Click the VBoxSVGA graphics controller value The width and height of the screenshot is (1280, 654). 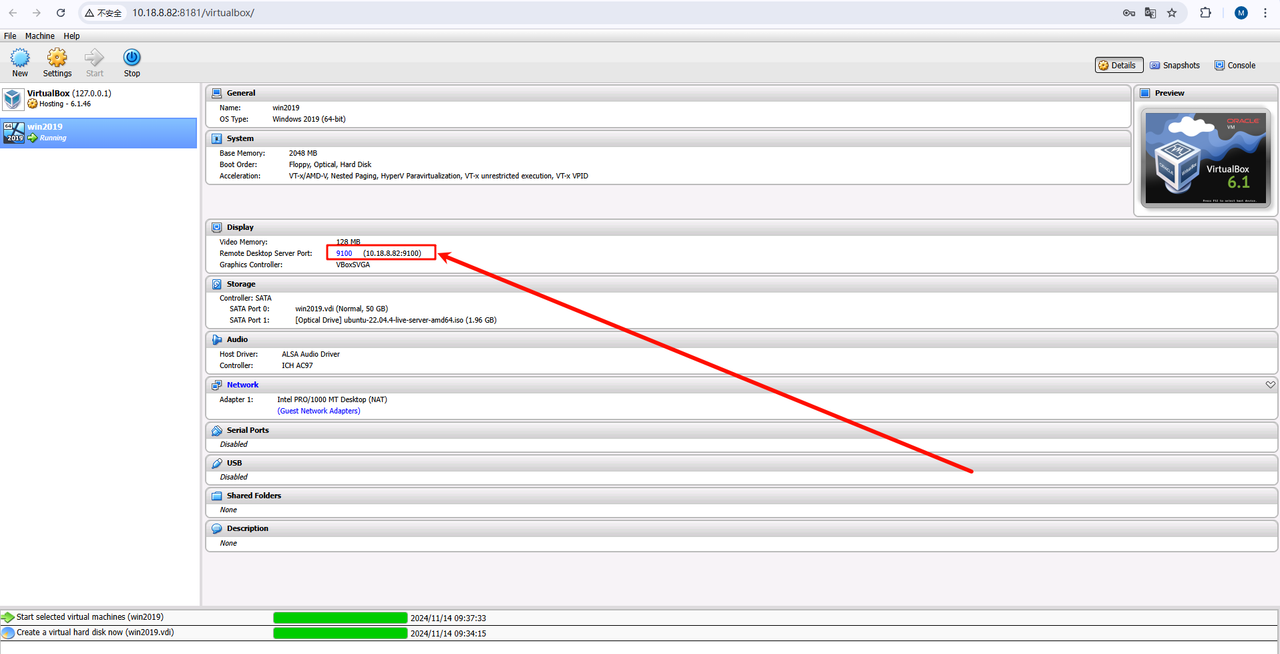pos(353,265)
